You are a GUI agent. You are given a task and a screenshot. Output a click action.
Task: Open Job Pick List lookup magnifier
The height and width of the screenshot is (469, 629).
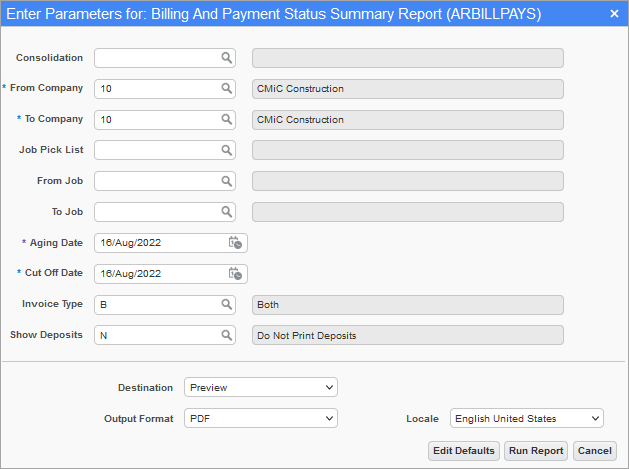[227, 150]
